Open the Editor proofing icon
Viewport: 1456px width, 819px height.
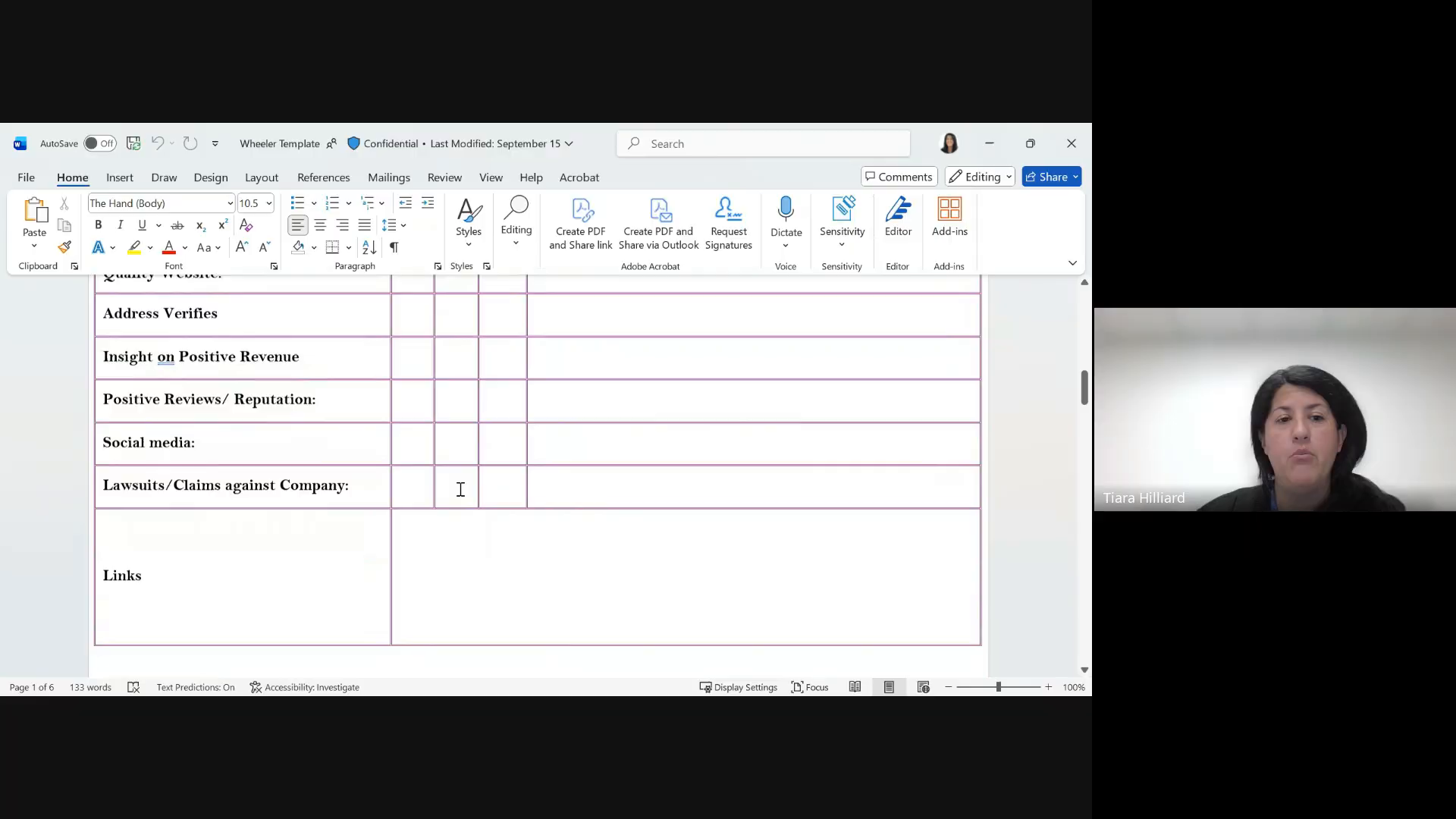click(898, 217)
